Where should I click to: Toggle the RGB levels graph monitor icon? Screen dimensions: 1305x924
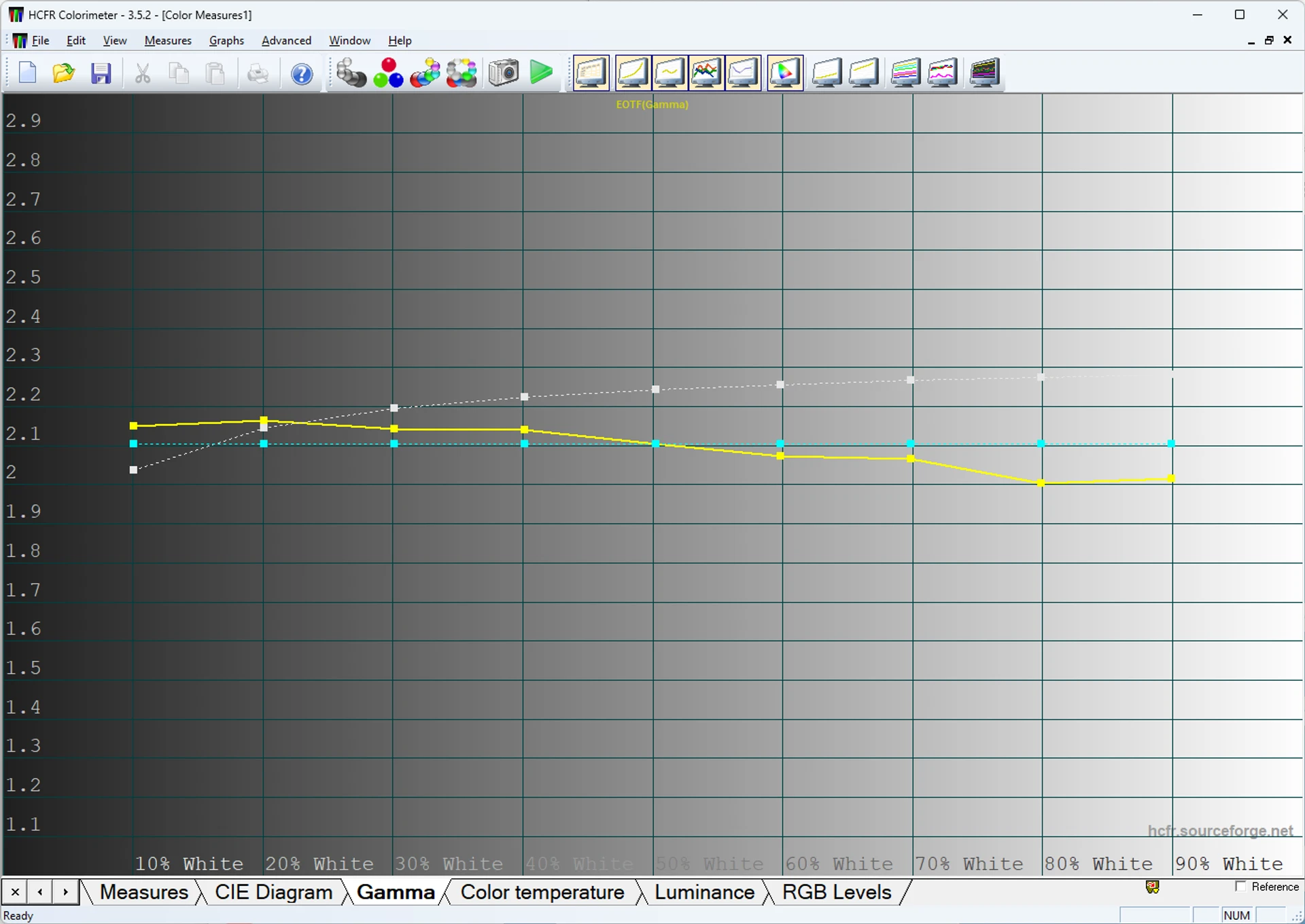tap(706, 73)
